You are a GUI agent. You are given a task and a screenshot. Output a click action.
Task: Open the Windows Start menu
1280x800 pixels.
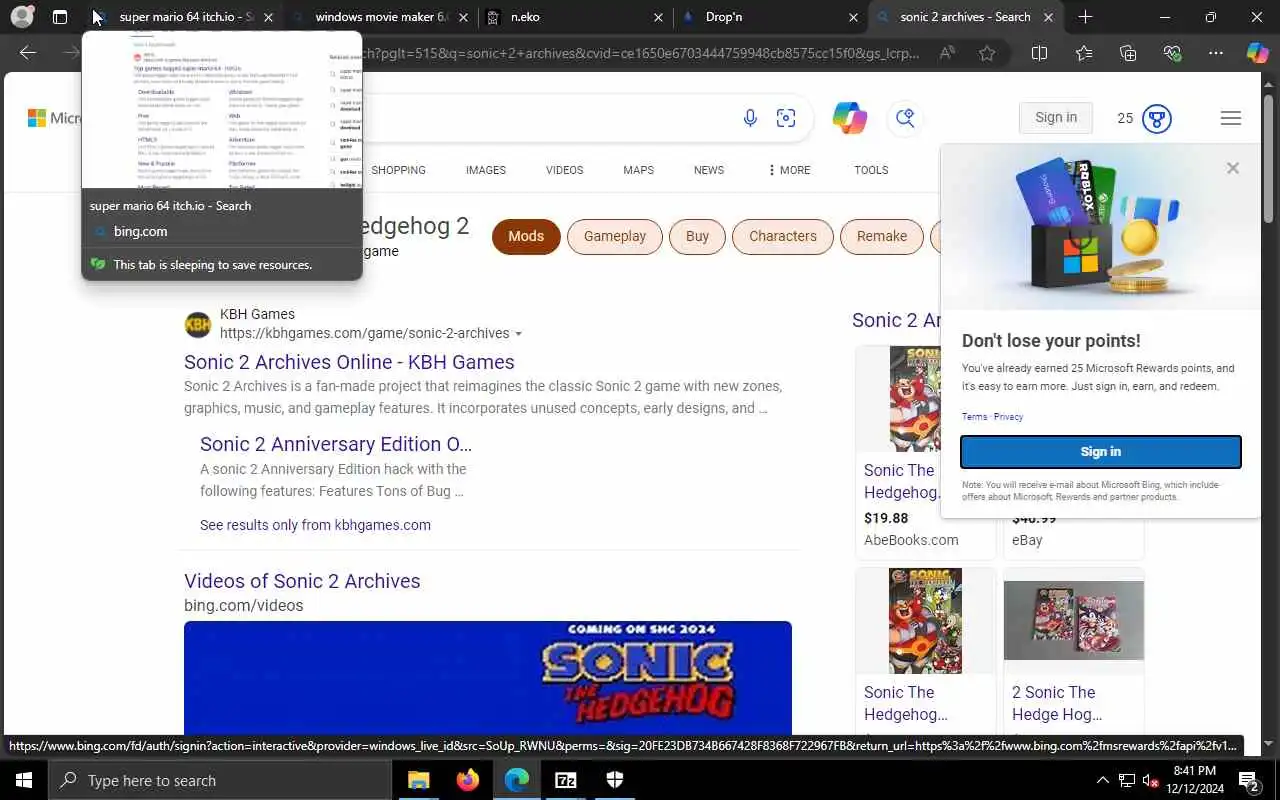click(x=24, y=780)
